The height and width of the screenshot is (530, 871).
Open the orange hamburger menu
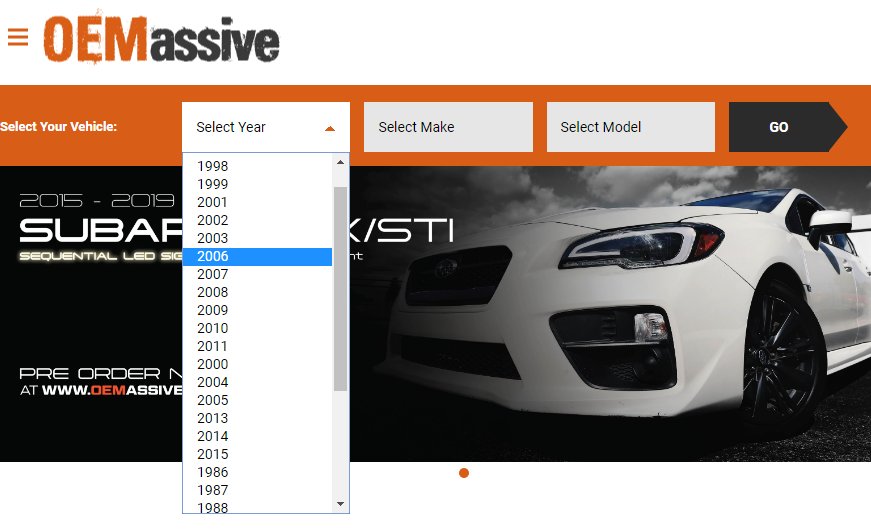click(x=18, y=37)
